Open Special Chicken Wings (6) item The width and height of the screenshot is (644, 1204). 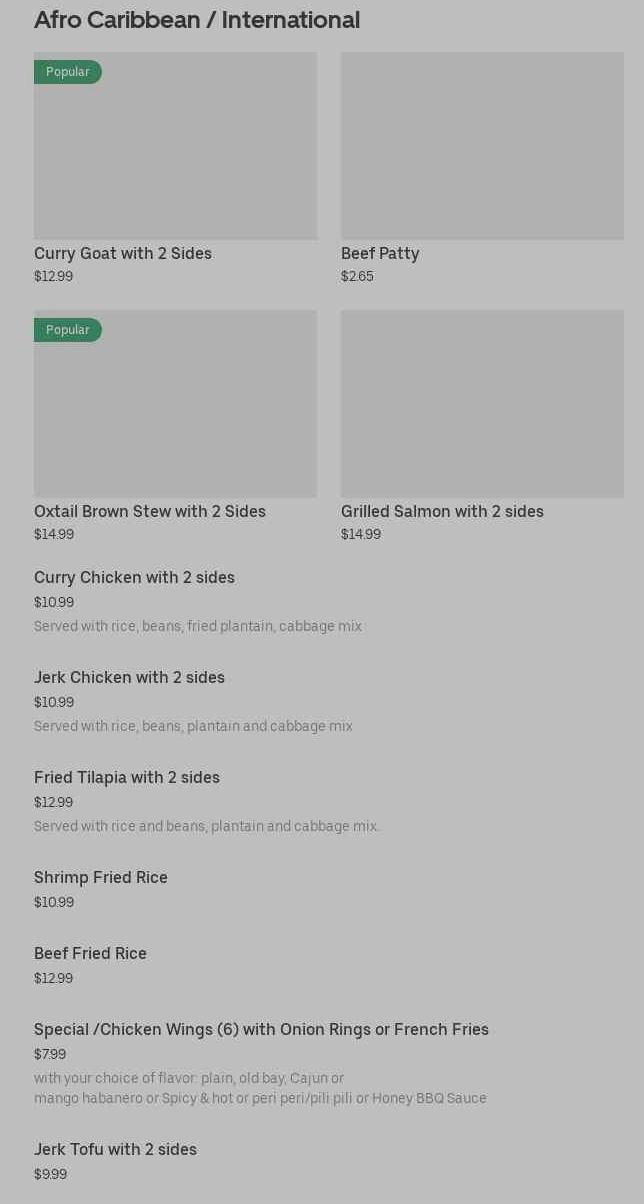pyautogui.click(x=261, y=1030)
